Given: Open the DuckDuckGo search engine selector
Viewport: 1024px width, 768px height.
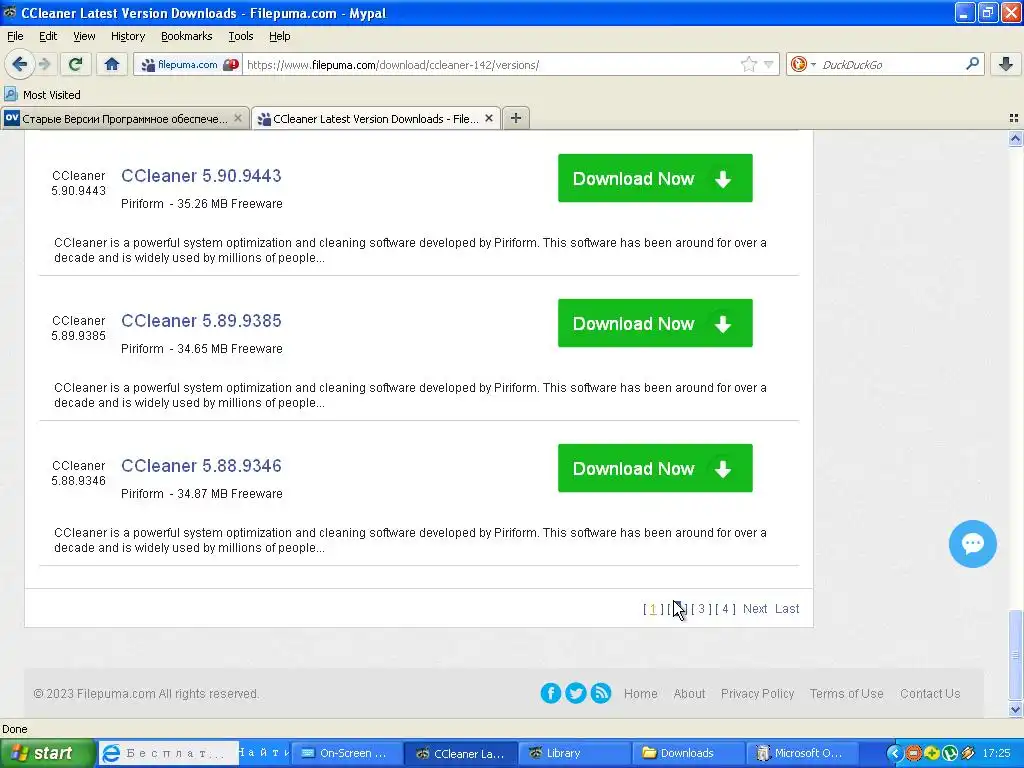Looking at the screenshot, I should pyautogui.click(x=803, y=65).
